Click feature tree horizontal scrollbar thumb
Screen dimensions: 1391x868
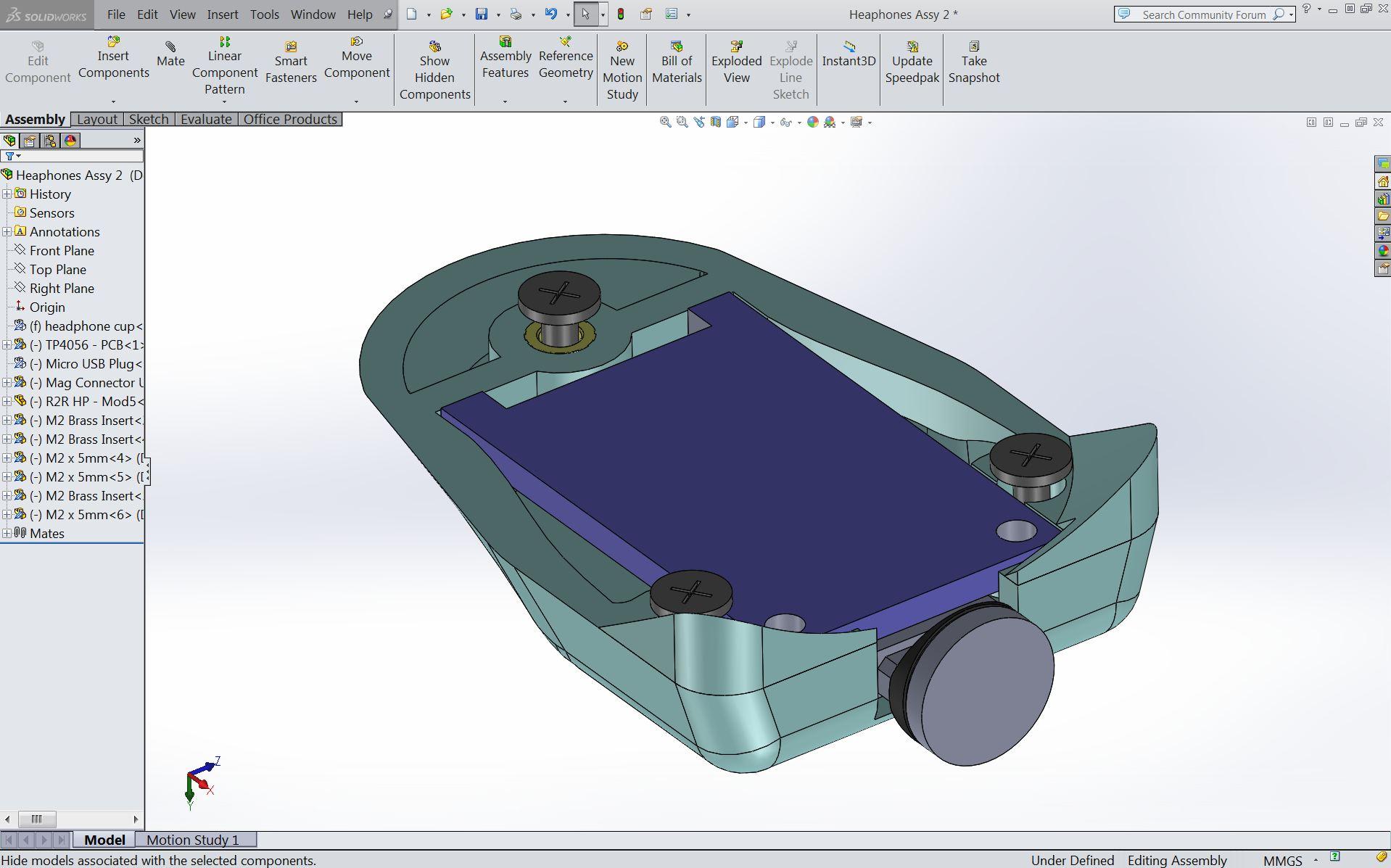pos(36,819)
